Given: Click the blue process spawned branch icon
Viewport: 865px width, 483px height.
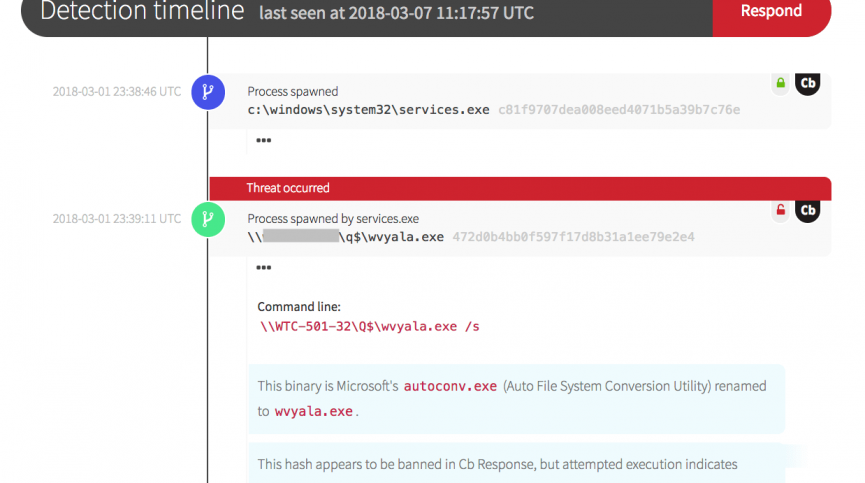Looking at the screenshot, I should pyautogui.click(x=207, y=92).
